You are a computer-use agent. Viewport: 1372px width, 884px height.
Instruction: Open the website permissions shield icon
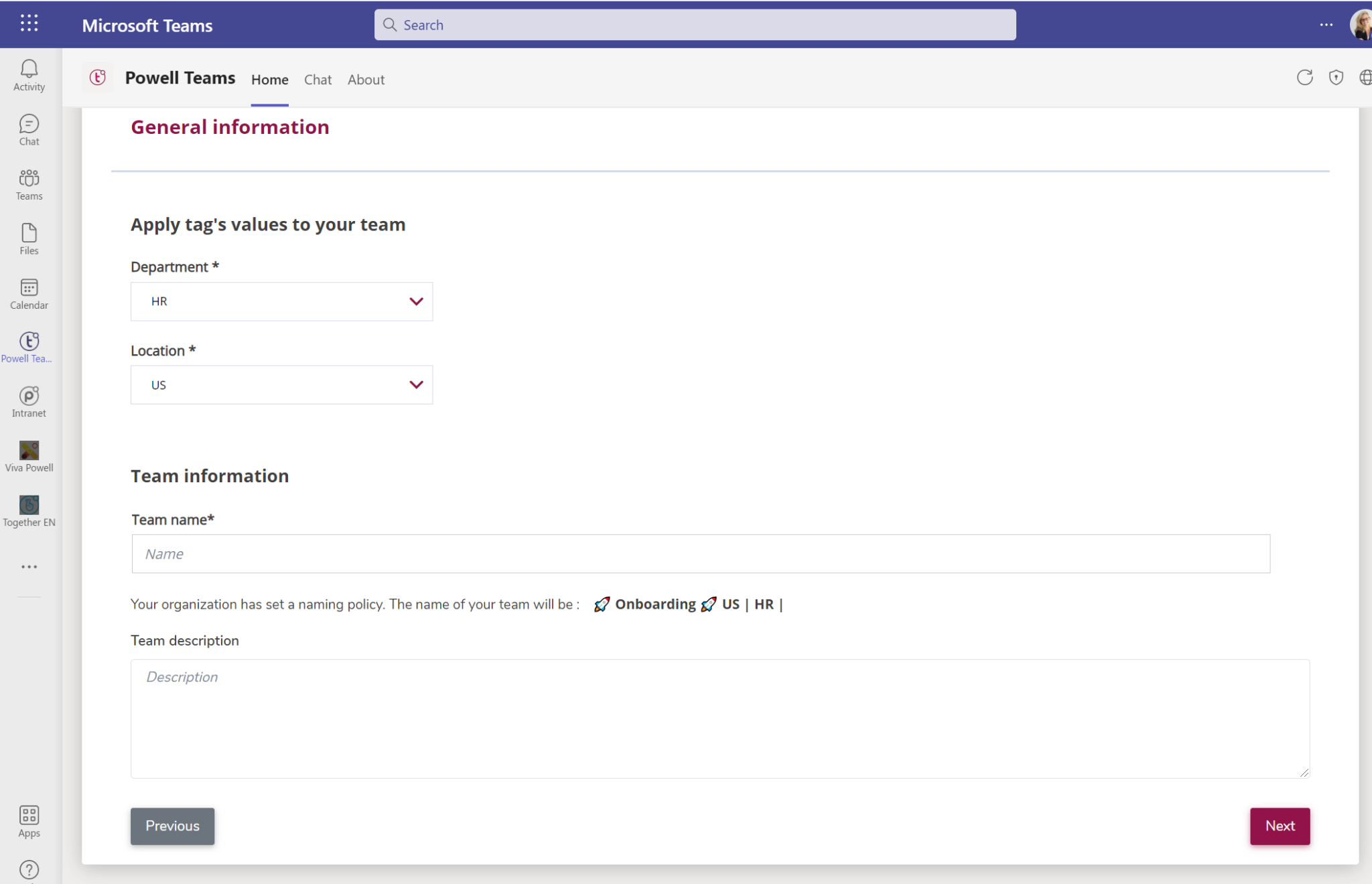point(1336,78)
